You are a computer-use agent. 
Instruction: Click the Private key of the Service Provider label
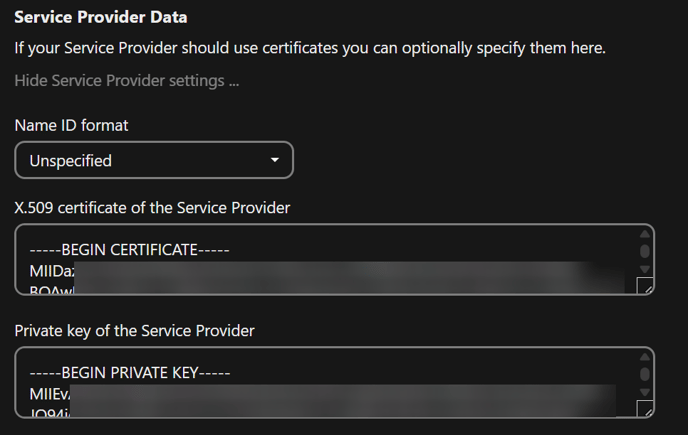pos(134,330)
